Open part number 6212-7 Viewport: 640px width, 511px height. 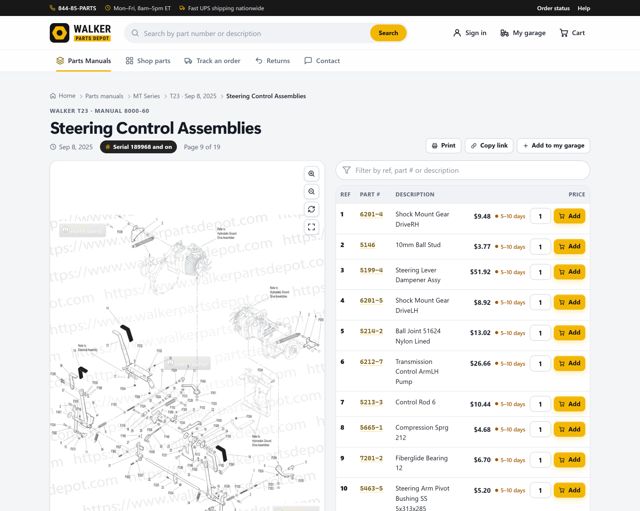pos(371,362)
